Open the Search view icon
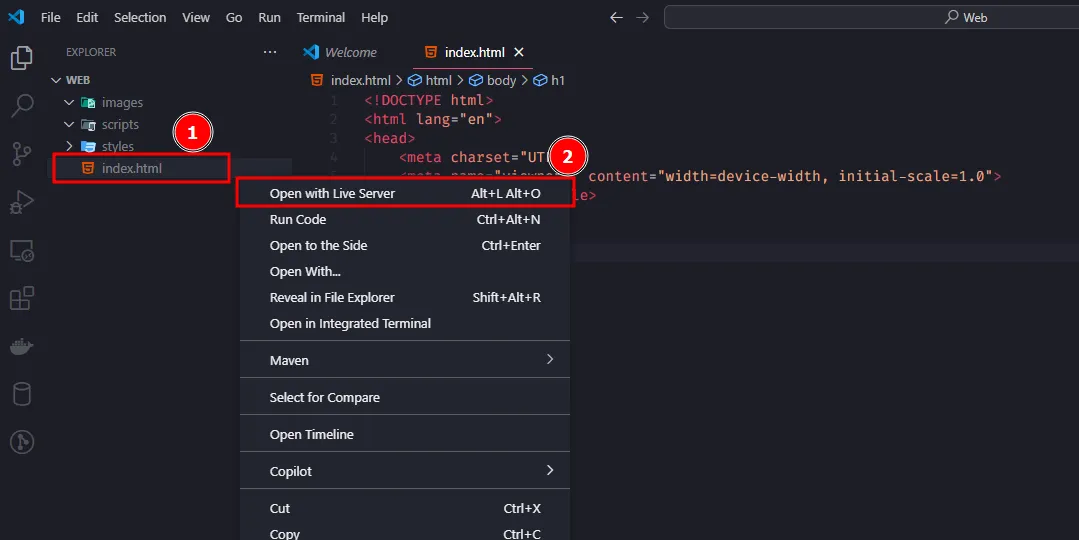Viewport: 1079px width, 540px height. 21,105
